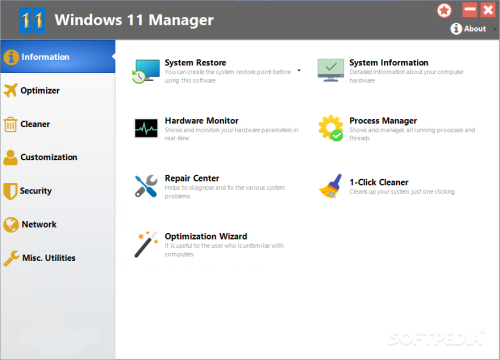Image resolution: width=500 pixels, height=360 pixels.
Task: Click the Cleaner trash bin icon
Action: tap(10, 124)
